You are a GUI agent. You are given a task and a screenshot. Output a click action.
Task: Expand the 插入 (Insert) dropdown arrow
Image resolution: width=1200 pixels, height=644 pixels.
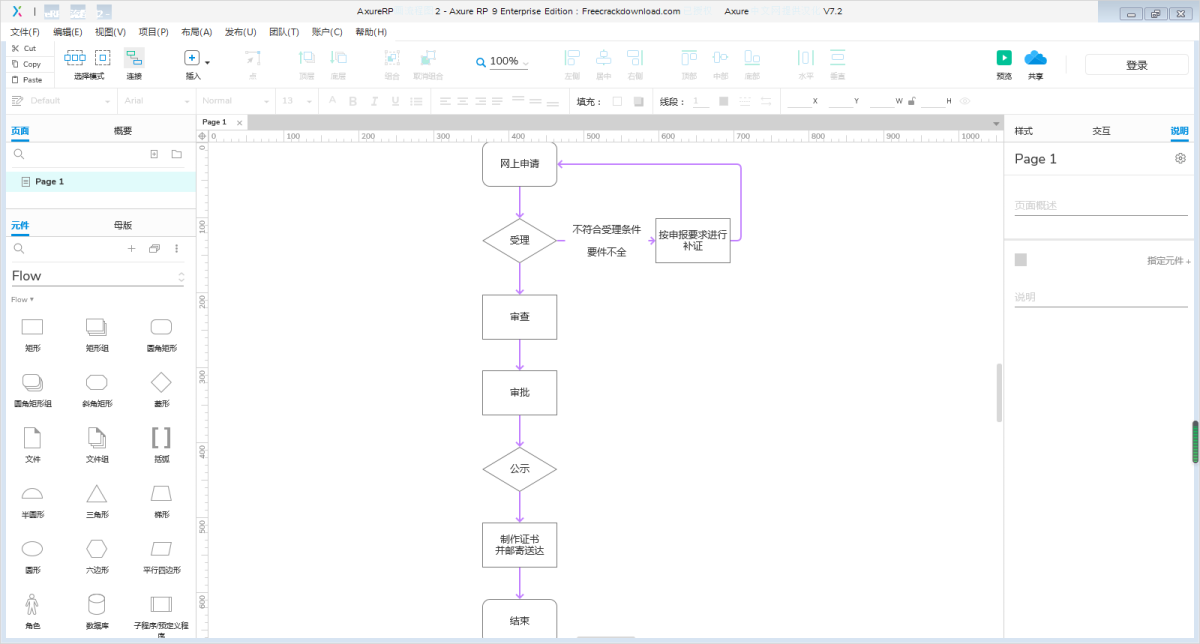(x=207, y=62)
